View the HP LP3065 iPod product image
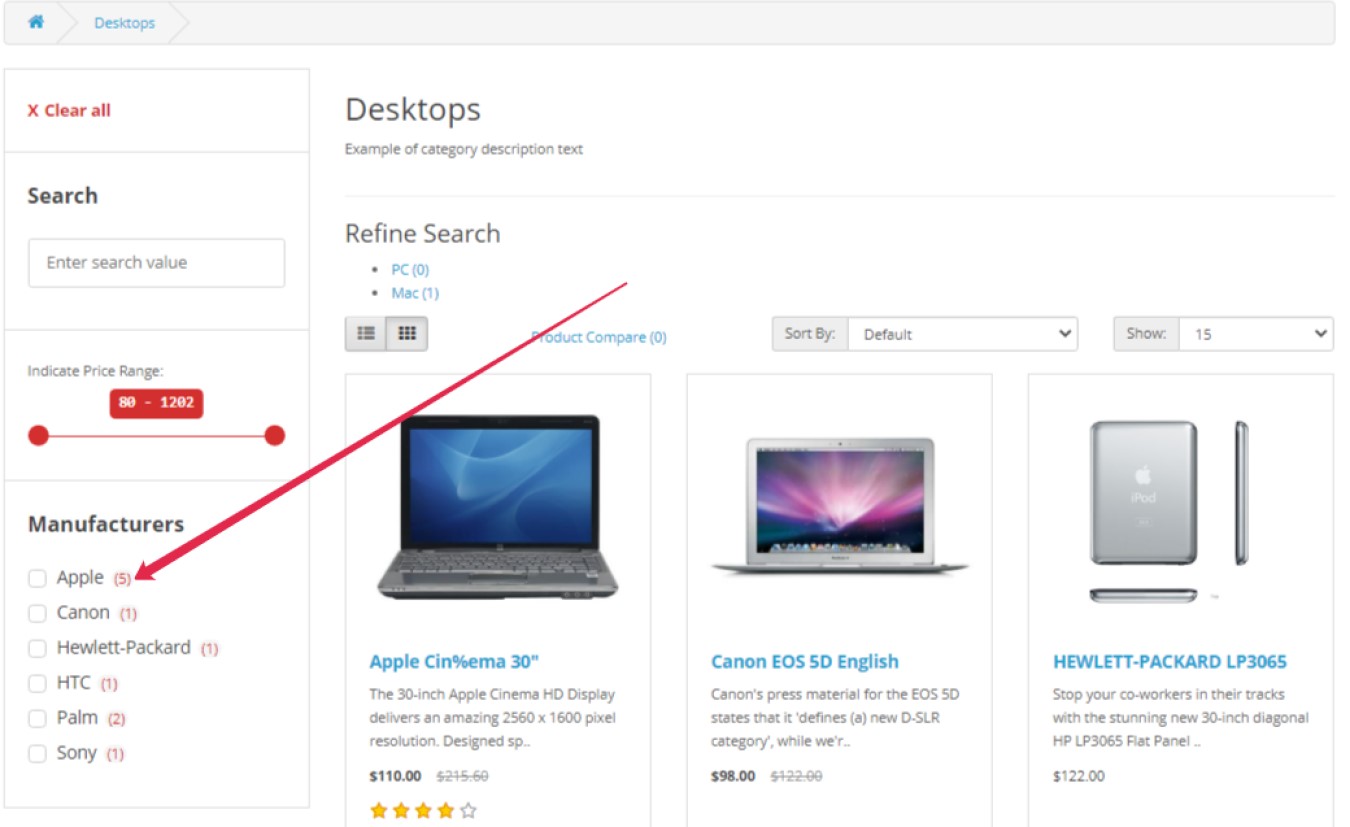Image resolution: width=1350 pixels, height=827 pixels. point(1170,510)
